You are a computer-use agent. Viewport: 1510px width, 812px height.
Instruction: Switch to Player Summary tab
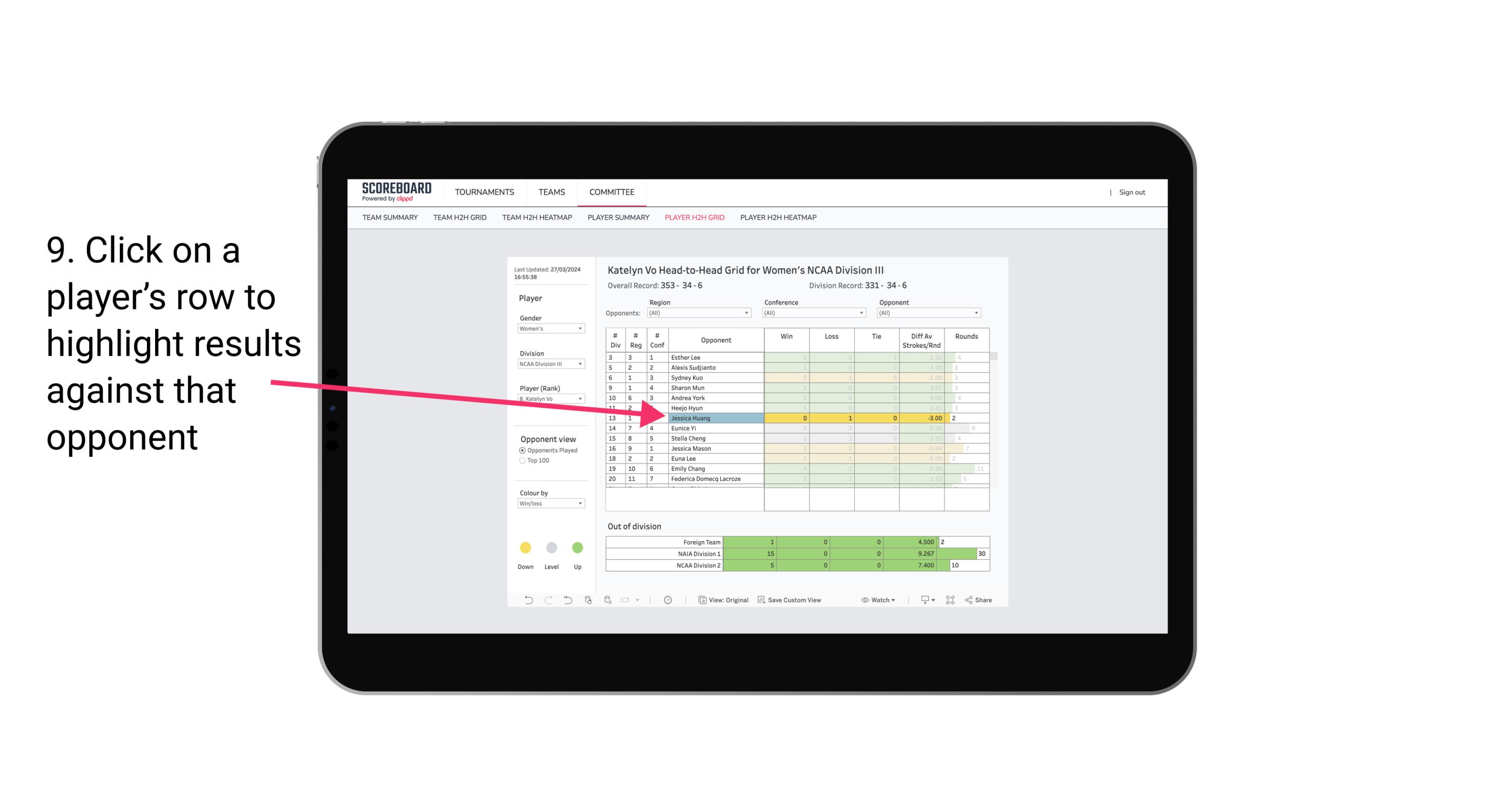(x=617, y=217)
